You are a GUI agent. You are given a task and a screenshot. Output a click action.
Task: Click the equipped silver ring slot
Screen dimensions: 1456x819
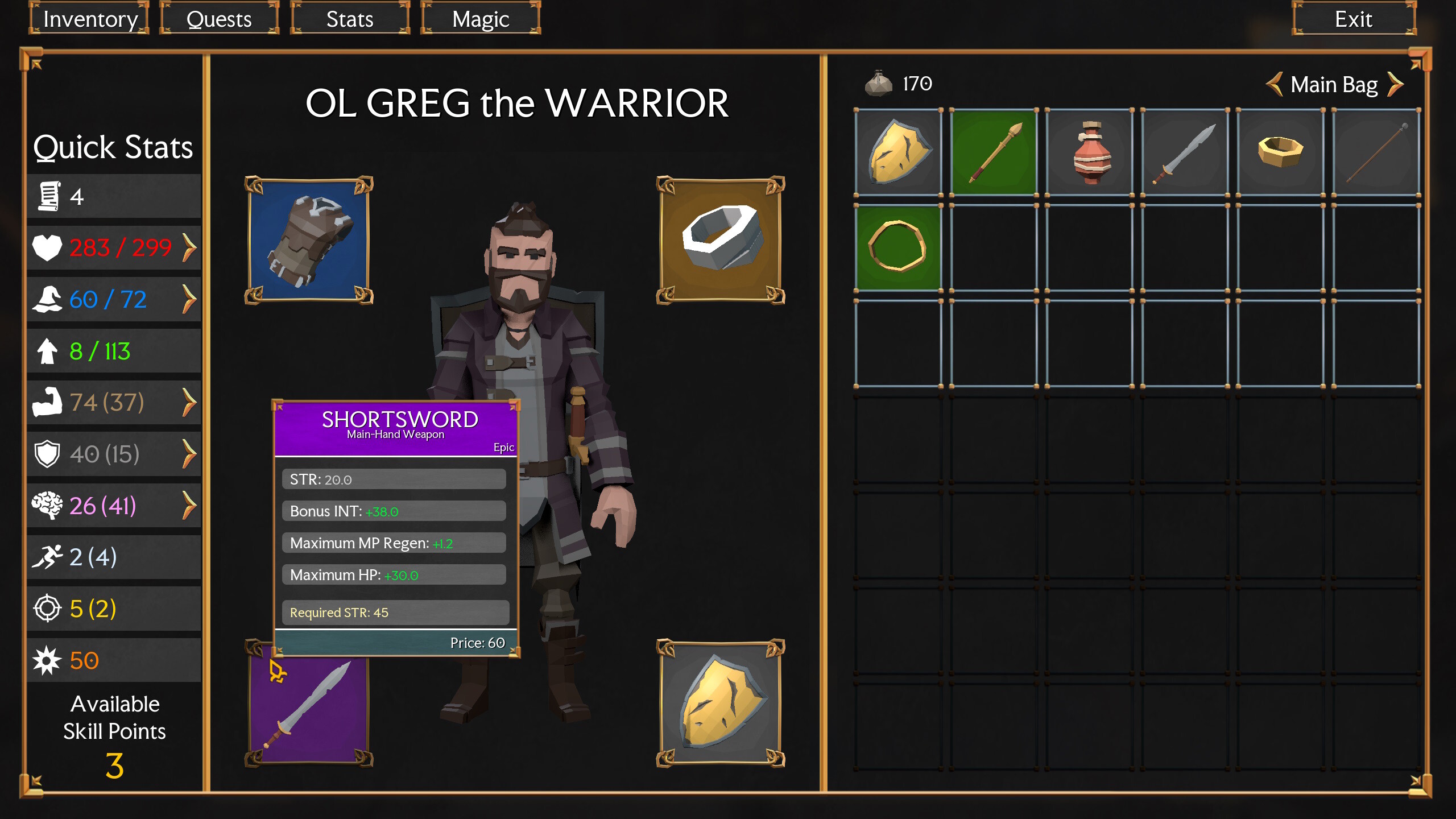tap(721, 240)
